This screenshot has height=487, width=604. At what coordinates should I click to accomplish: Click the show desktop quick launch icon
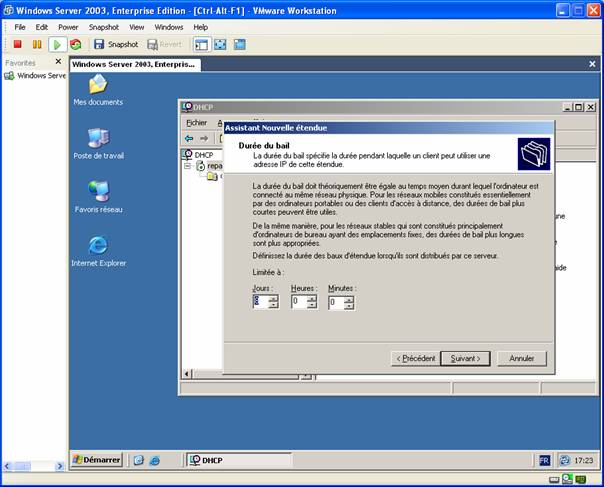(x=139, y=460)
